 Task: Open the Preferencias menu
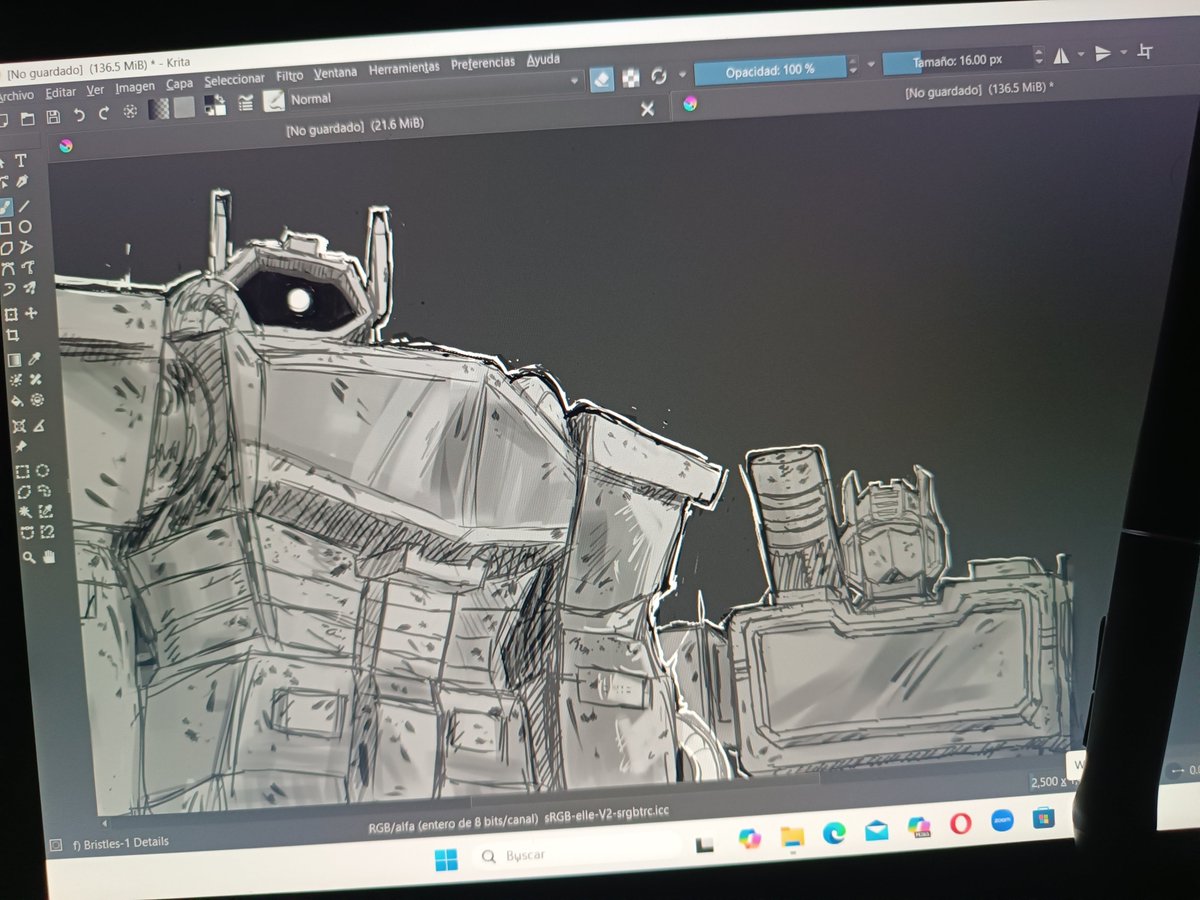click(483, 63)
